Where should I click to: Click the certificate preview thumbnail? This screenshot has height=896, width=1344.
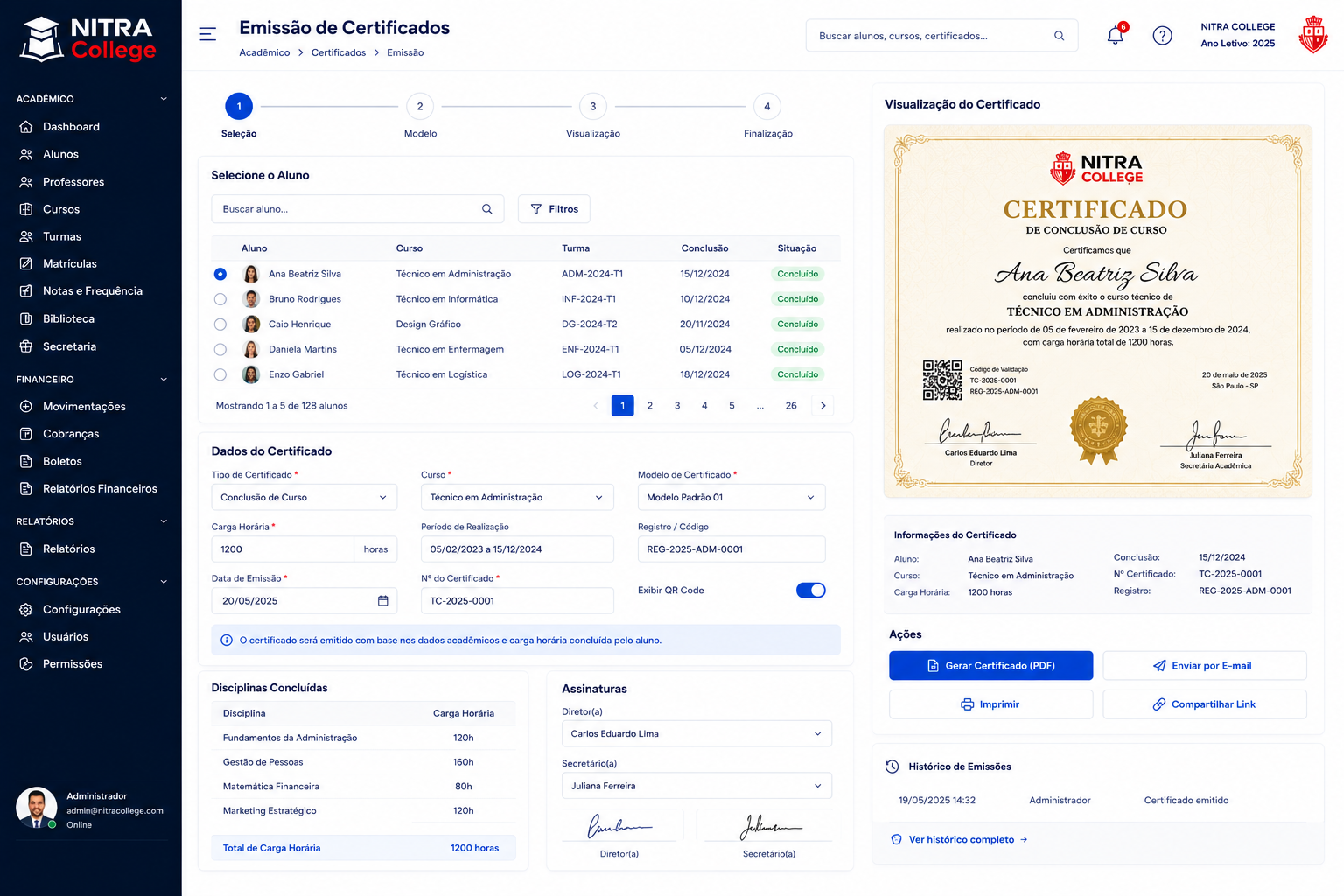(x=1098, y=311)
